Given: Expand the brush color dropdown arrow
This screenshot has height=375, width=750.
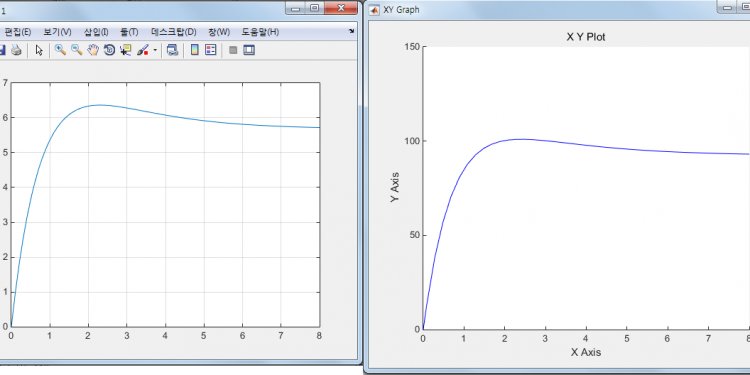Looking at the screenshot, I should pyautogui.click(x=155, y=50).
